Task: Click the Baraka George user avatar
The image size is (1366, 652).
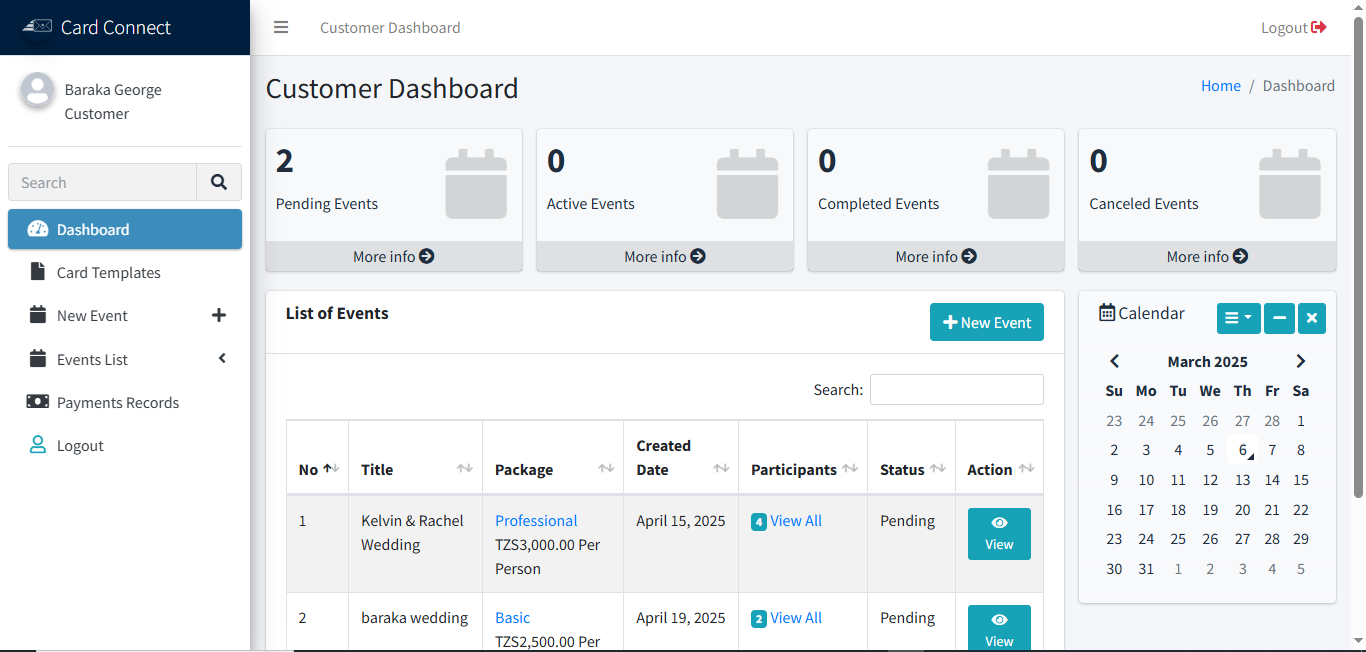Action: (38, 91)
